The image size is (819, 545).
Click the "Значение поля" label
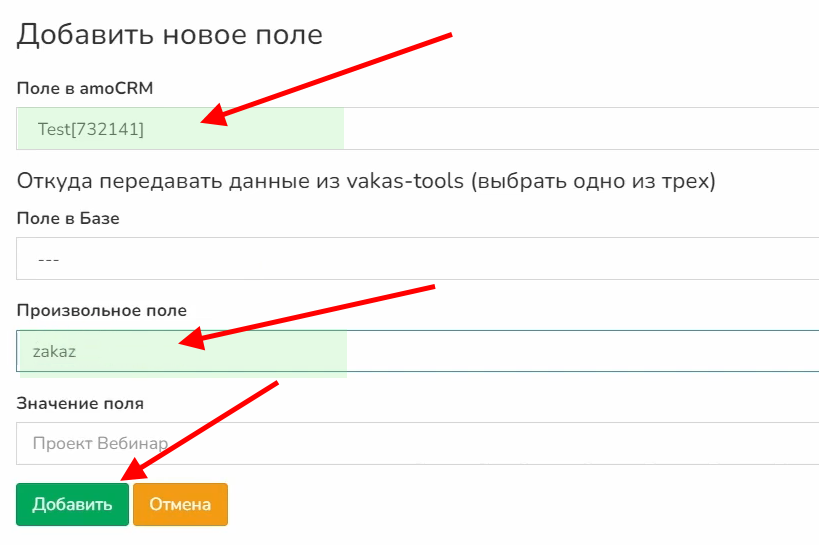(x=80, y=403)
